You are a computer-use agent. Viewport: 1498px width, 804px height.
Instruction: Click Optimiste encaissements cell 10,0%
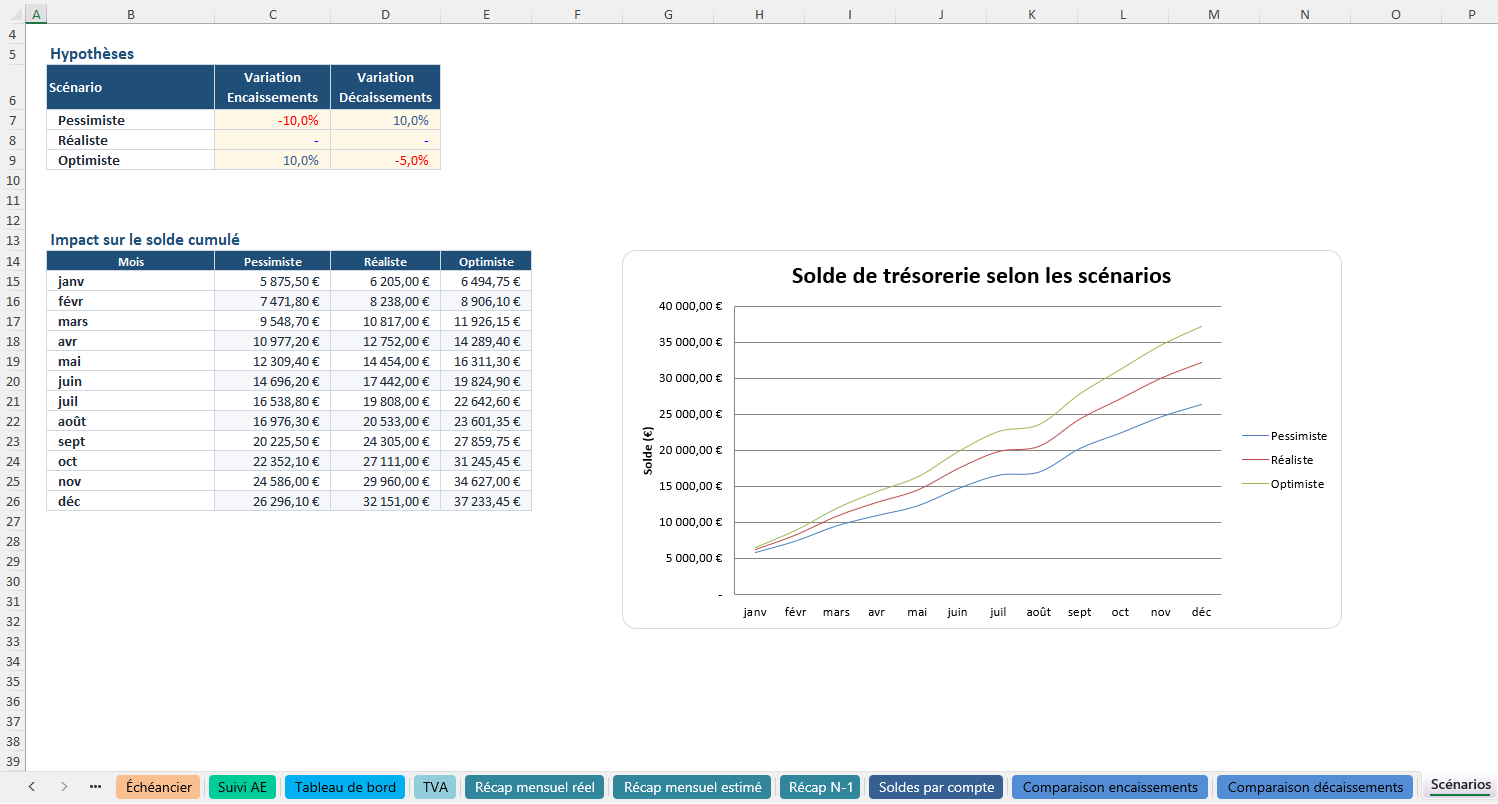pos(272,160)
